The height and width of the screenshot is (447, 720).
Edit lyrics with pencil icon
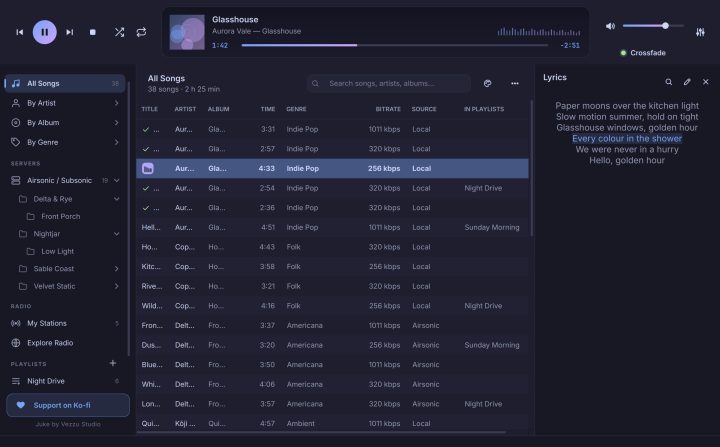click(x=687, y=82)
